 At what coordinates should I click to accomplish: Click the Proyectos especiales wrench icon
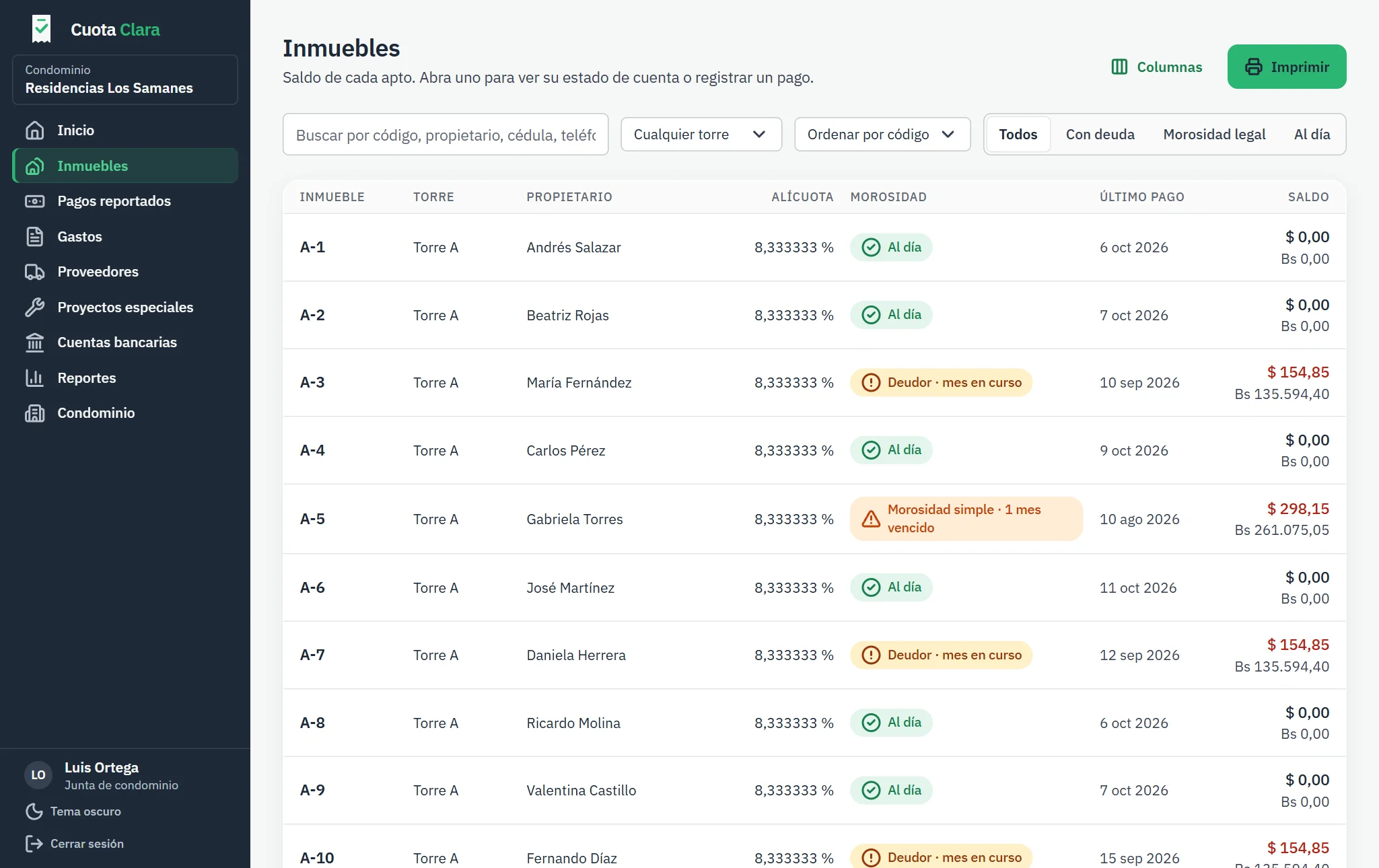34,307
